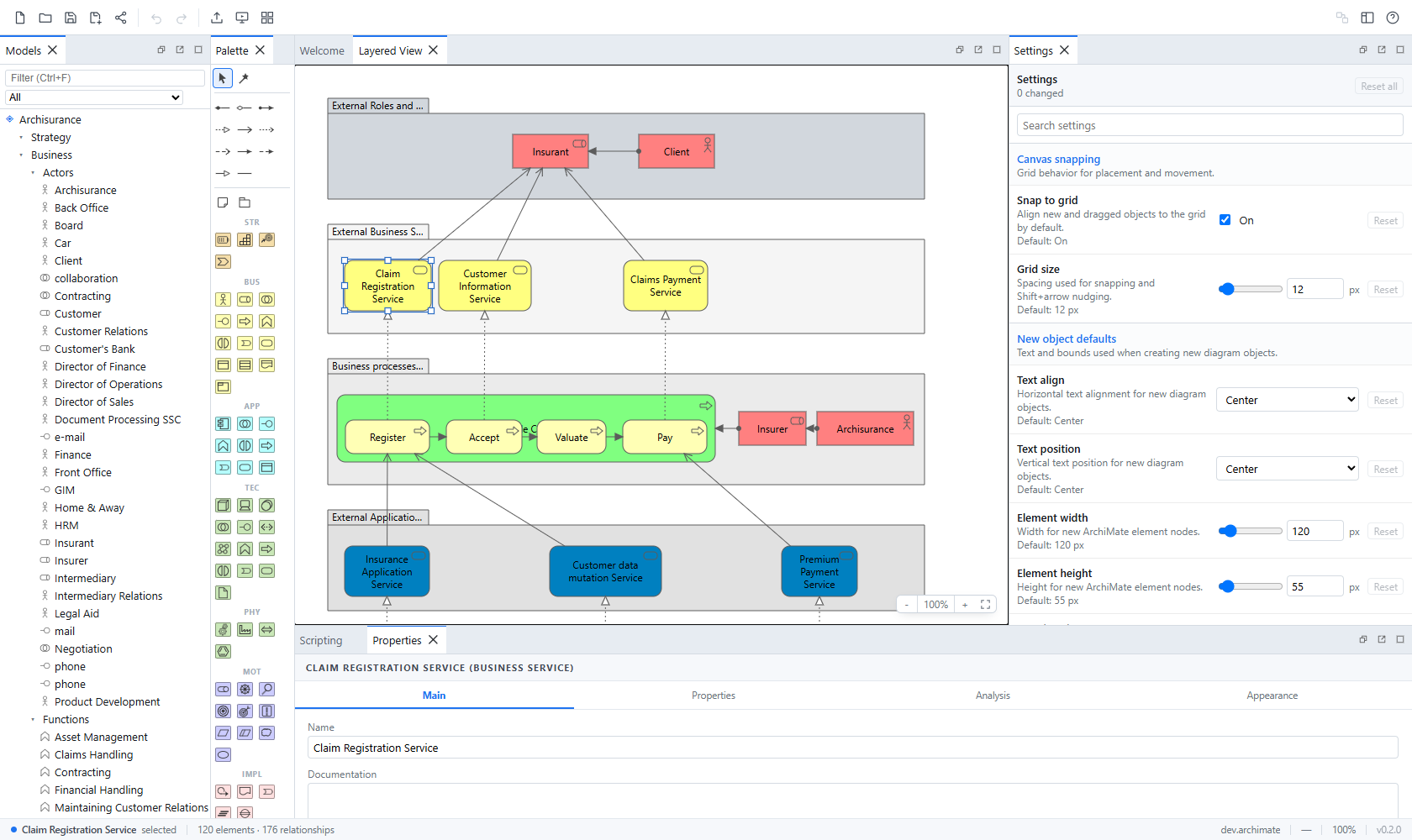Start presentation mode from the toolbar

tap(242, 18)
